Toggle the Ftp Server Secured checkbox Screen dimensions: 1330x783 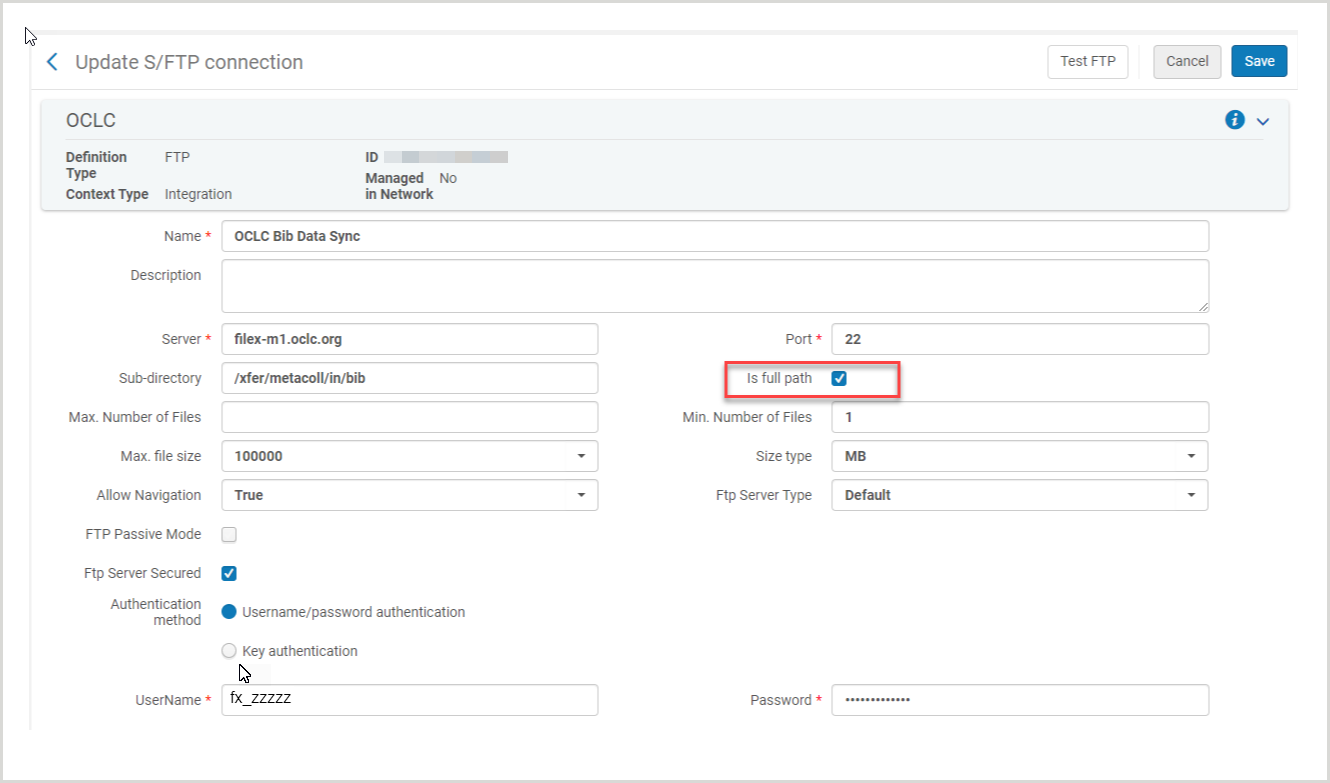click(x=229, y=573)
